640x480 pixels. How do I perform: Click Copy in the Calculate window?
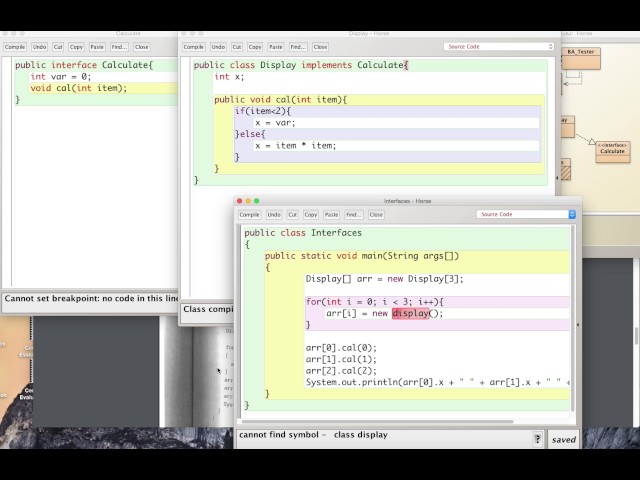76,47
